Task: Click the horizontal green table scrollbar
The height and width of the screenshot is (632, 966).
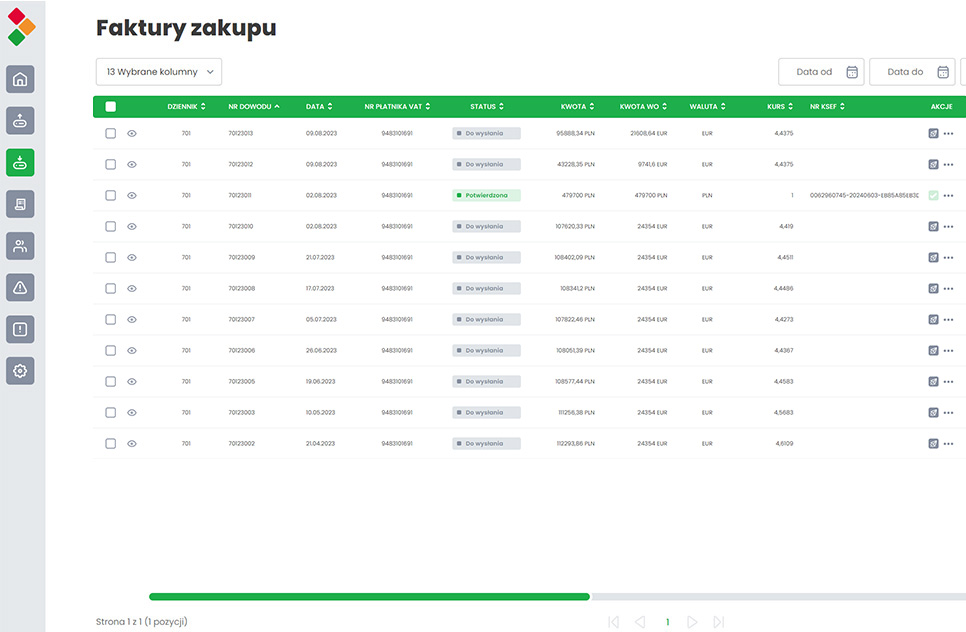Action: (x=369, y=597)
